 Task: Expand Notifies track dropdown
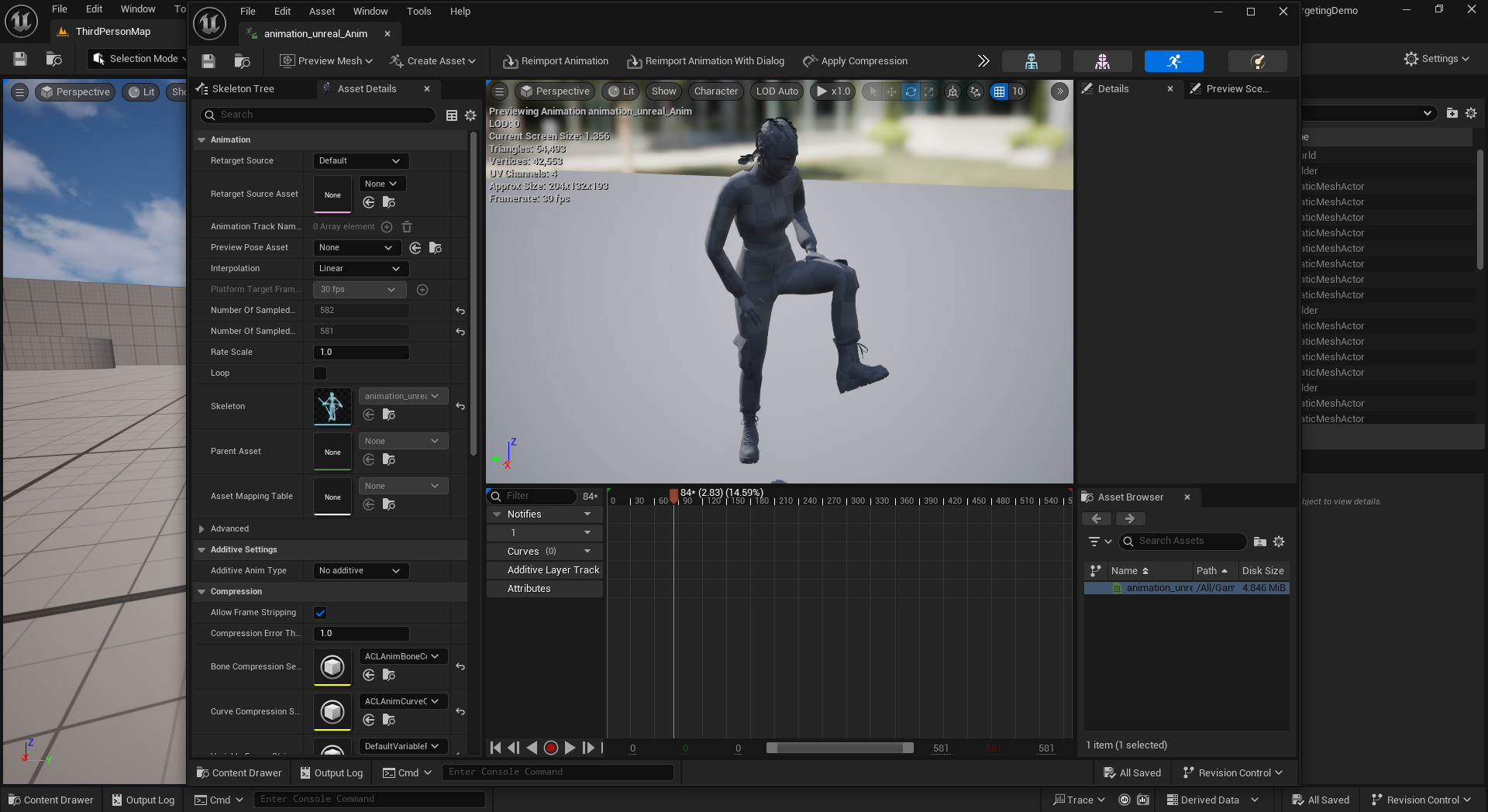click(587, 514)
